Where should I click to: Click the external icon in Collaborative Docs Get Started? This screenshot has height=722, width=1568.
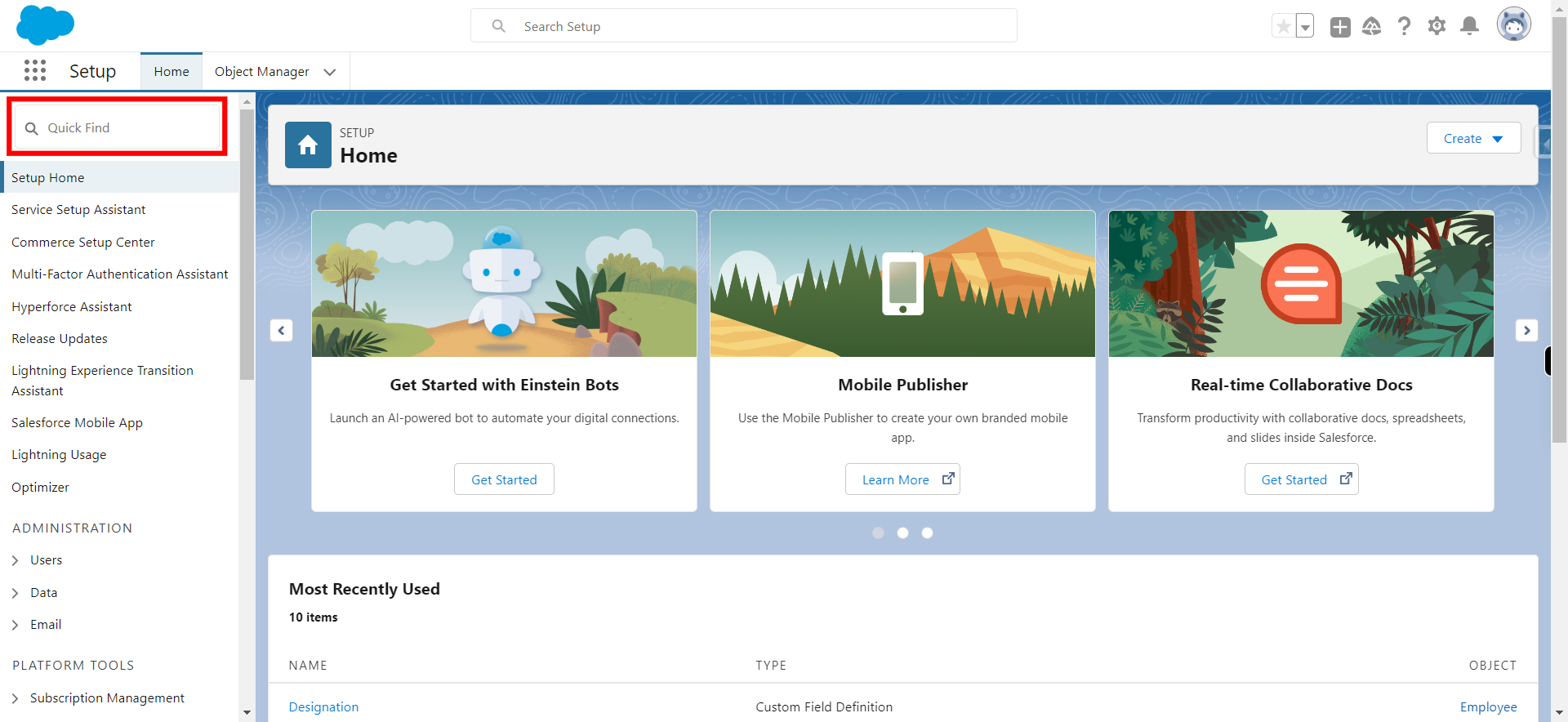(1346, 479)
